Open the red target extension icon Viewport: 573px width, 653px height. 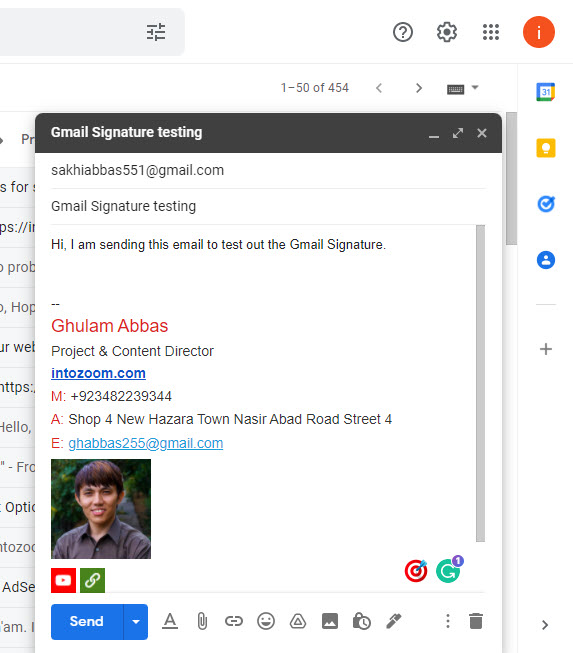pos(416,571)
